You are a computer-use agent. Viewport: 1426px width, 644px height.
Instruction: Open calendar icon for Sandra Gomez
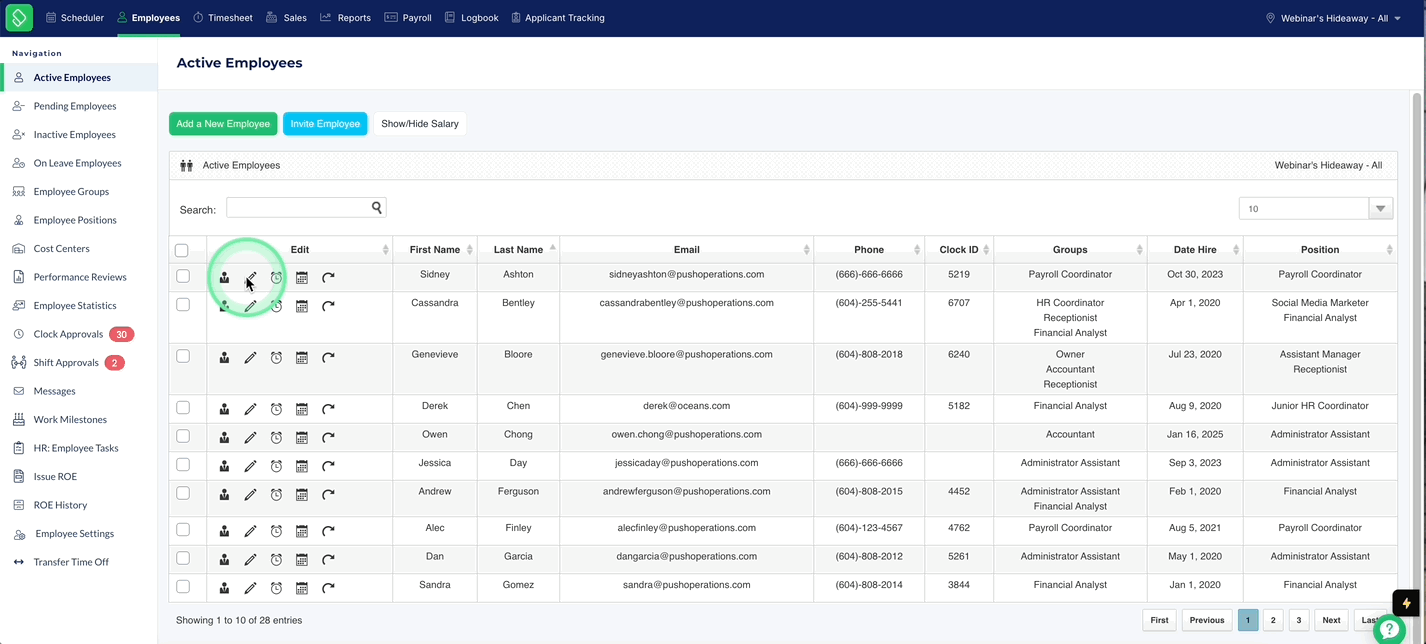click(x=301, y=588)
